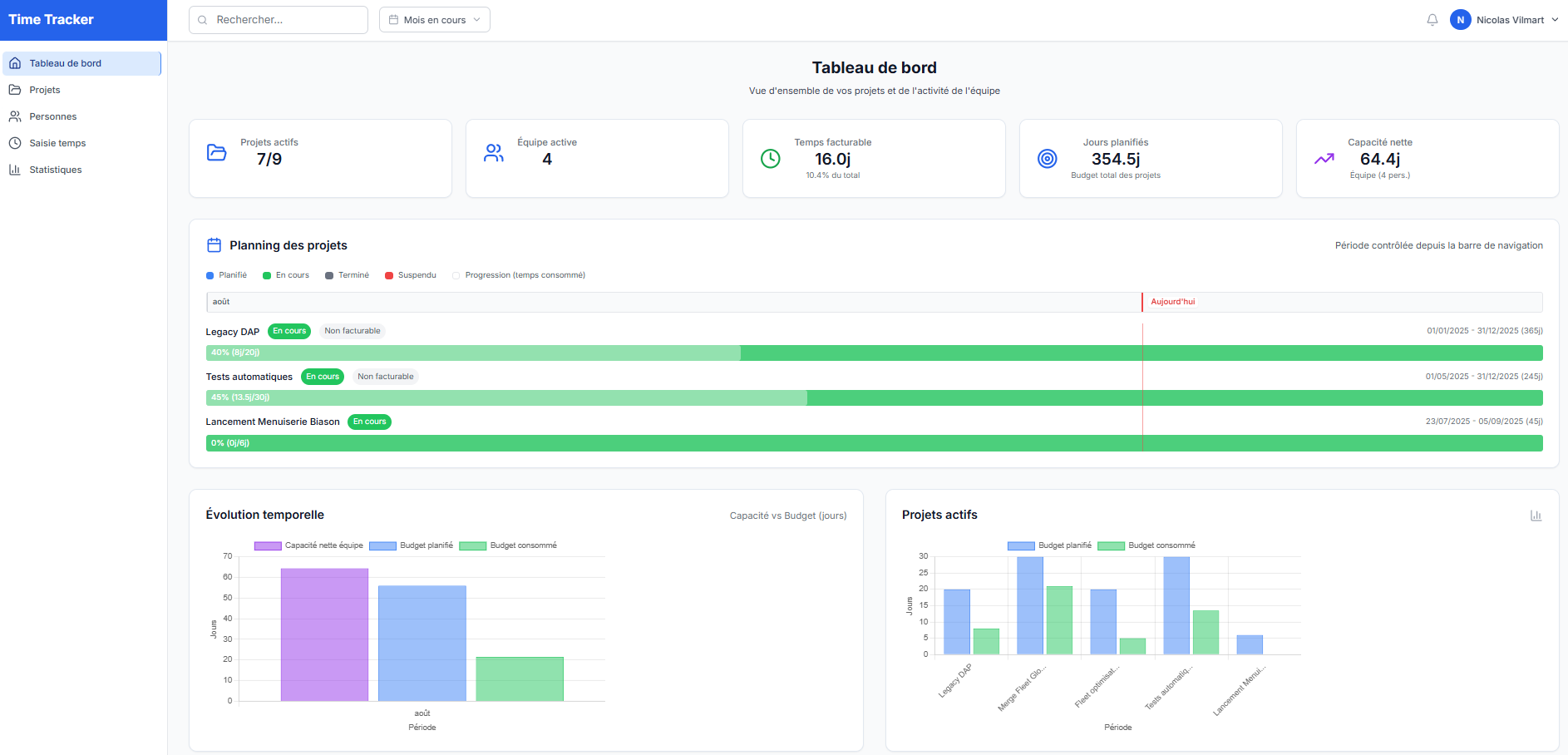Click the notification bell icon
Viewport: 1568px width, 755px height.
1432,19
